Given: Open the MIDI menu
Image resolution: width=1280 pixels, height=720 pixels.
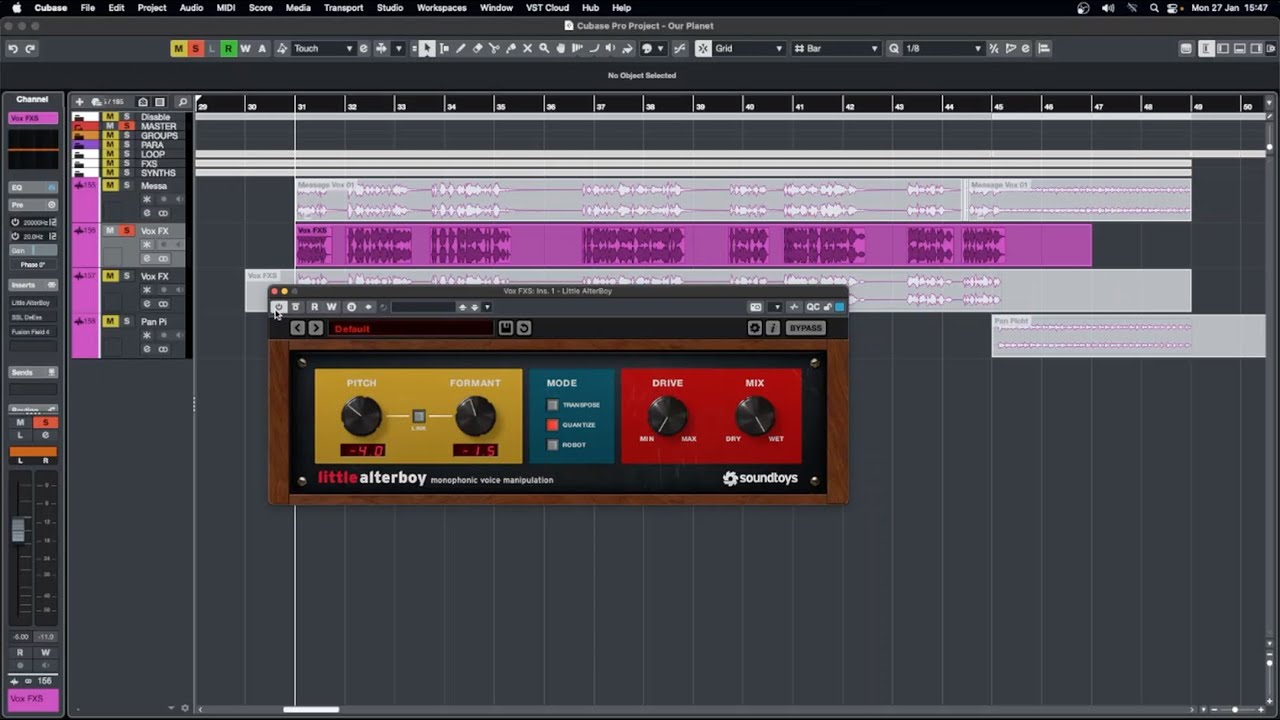Looking at the screenshot, I should coord(226,8).
